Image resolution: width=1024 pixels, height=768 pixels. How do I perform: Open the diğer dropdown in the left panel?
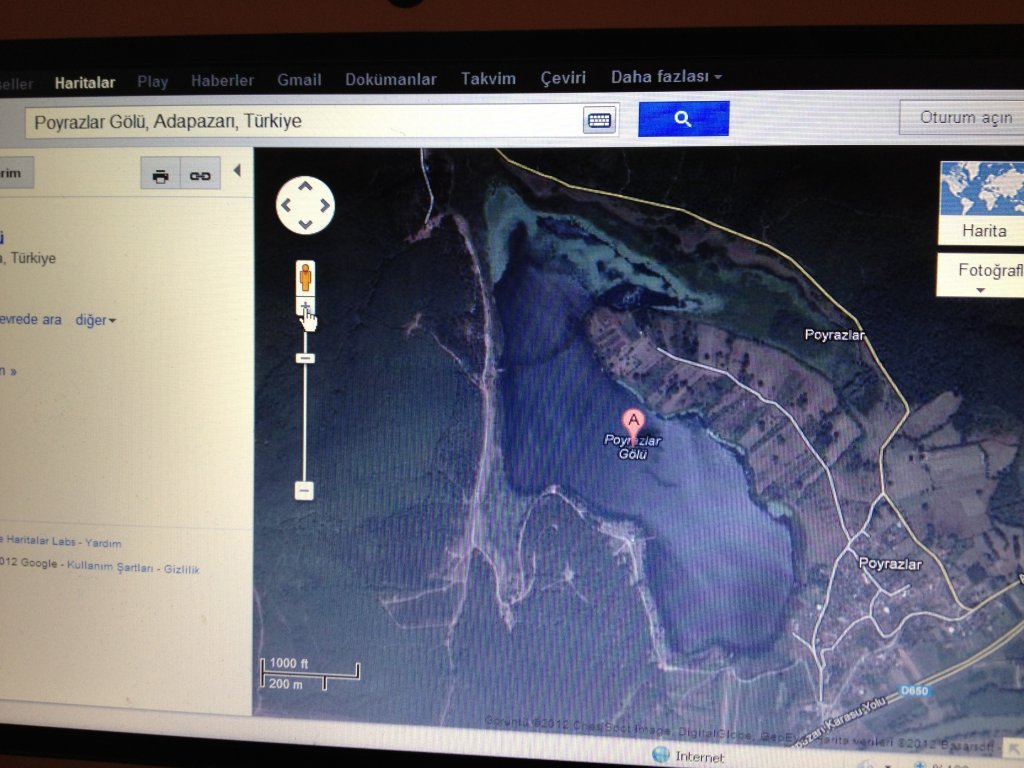95,320
